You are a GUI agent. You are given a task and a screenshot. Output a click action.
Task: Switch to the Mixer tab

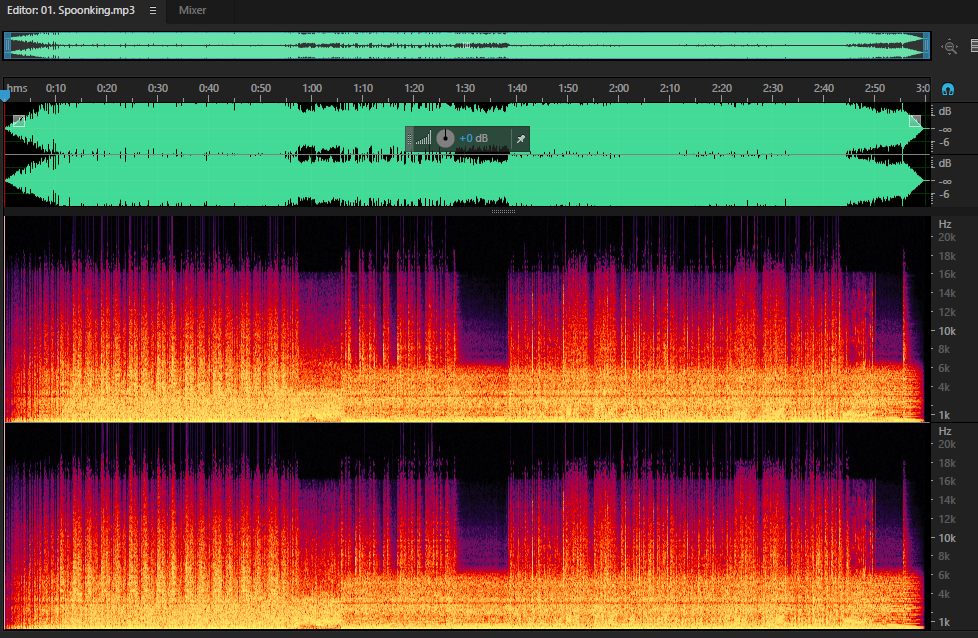click(192, 11)
